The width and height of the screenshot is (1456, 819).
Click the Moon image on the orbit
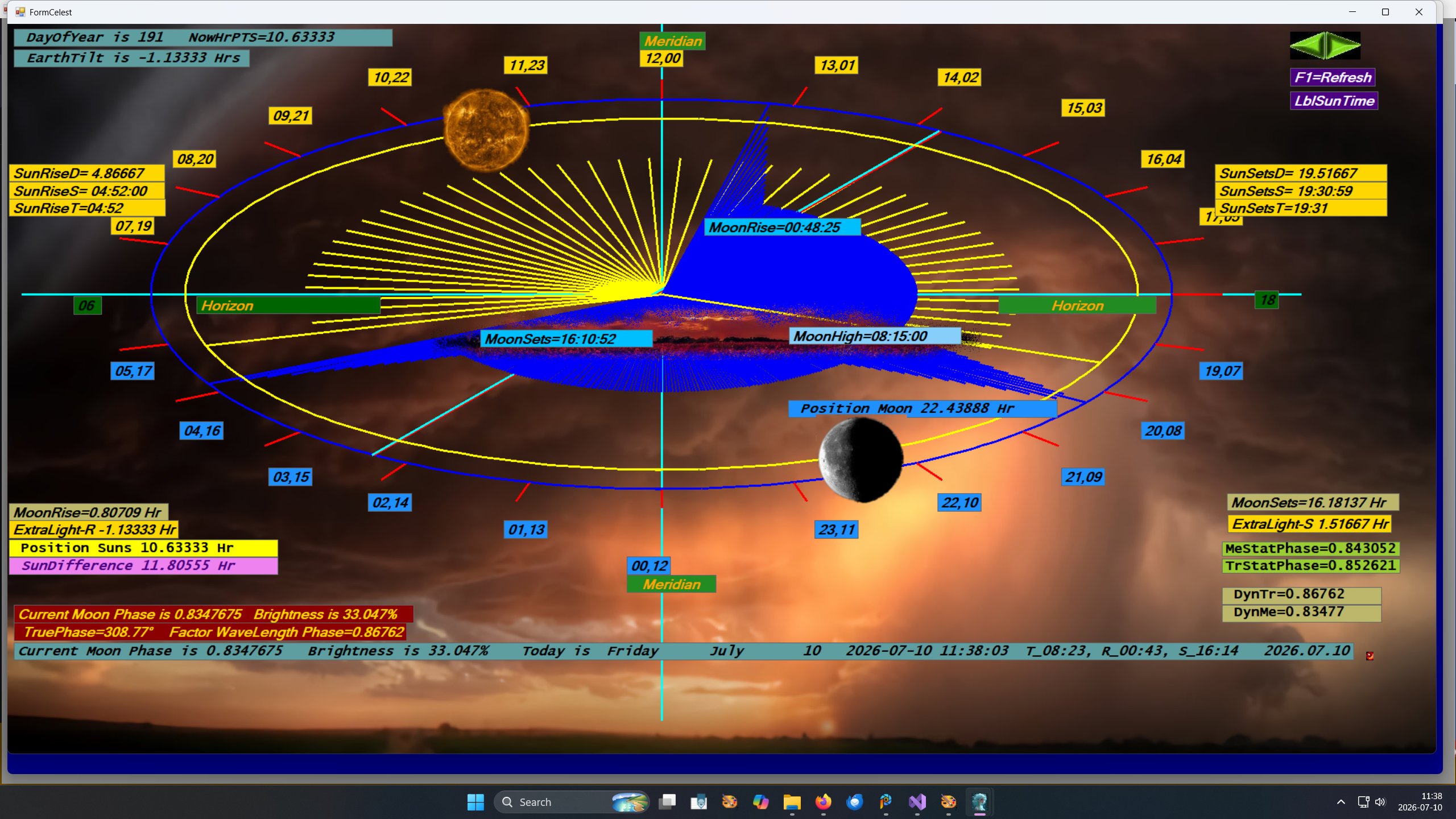(861, 460)
